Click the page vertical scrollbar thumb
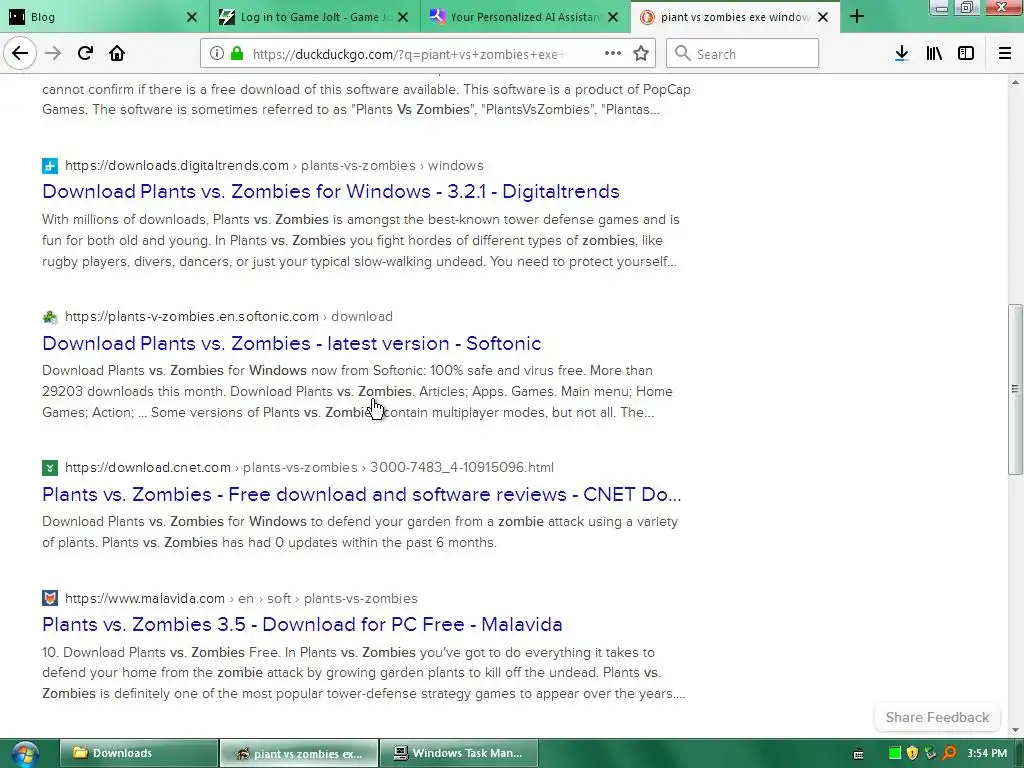 click(1015, 389)
